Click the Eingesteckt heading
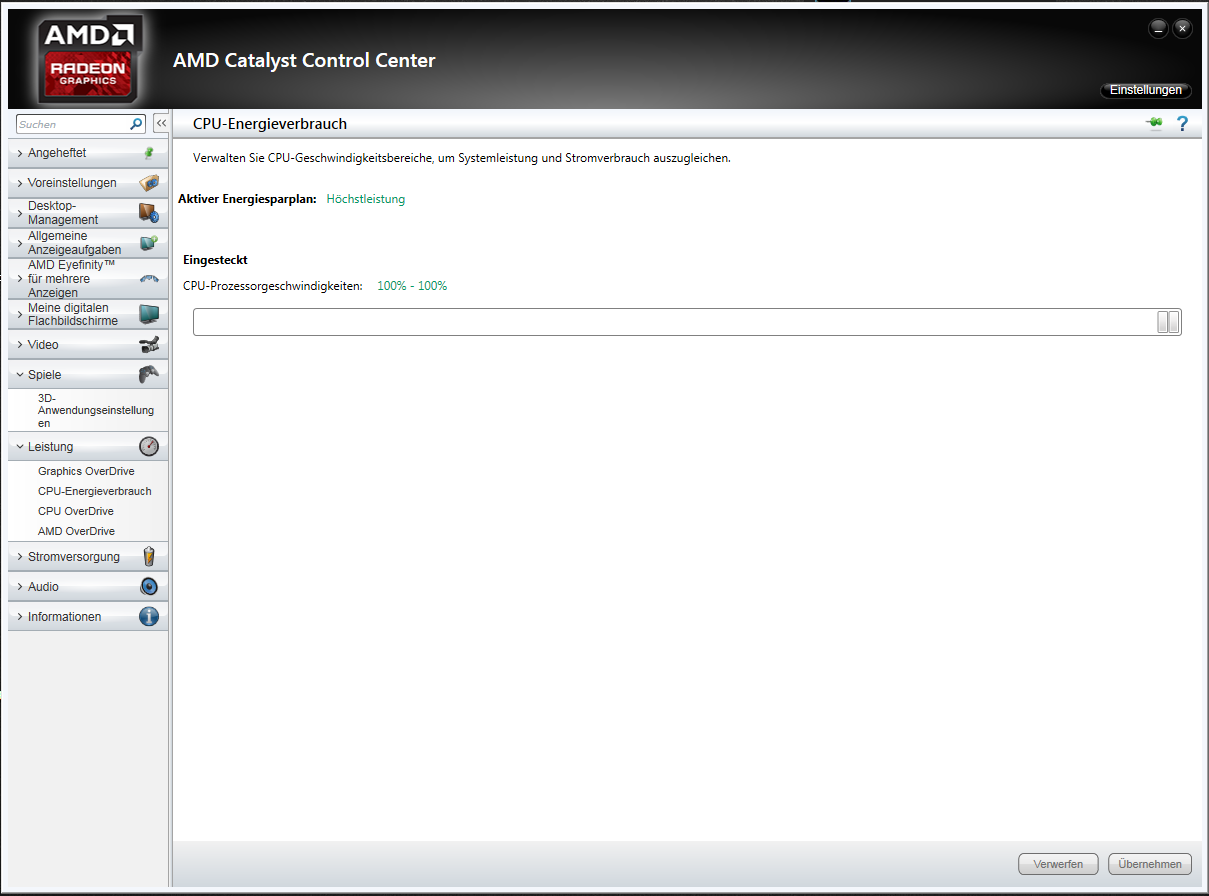 point(215,260)
